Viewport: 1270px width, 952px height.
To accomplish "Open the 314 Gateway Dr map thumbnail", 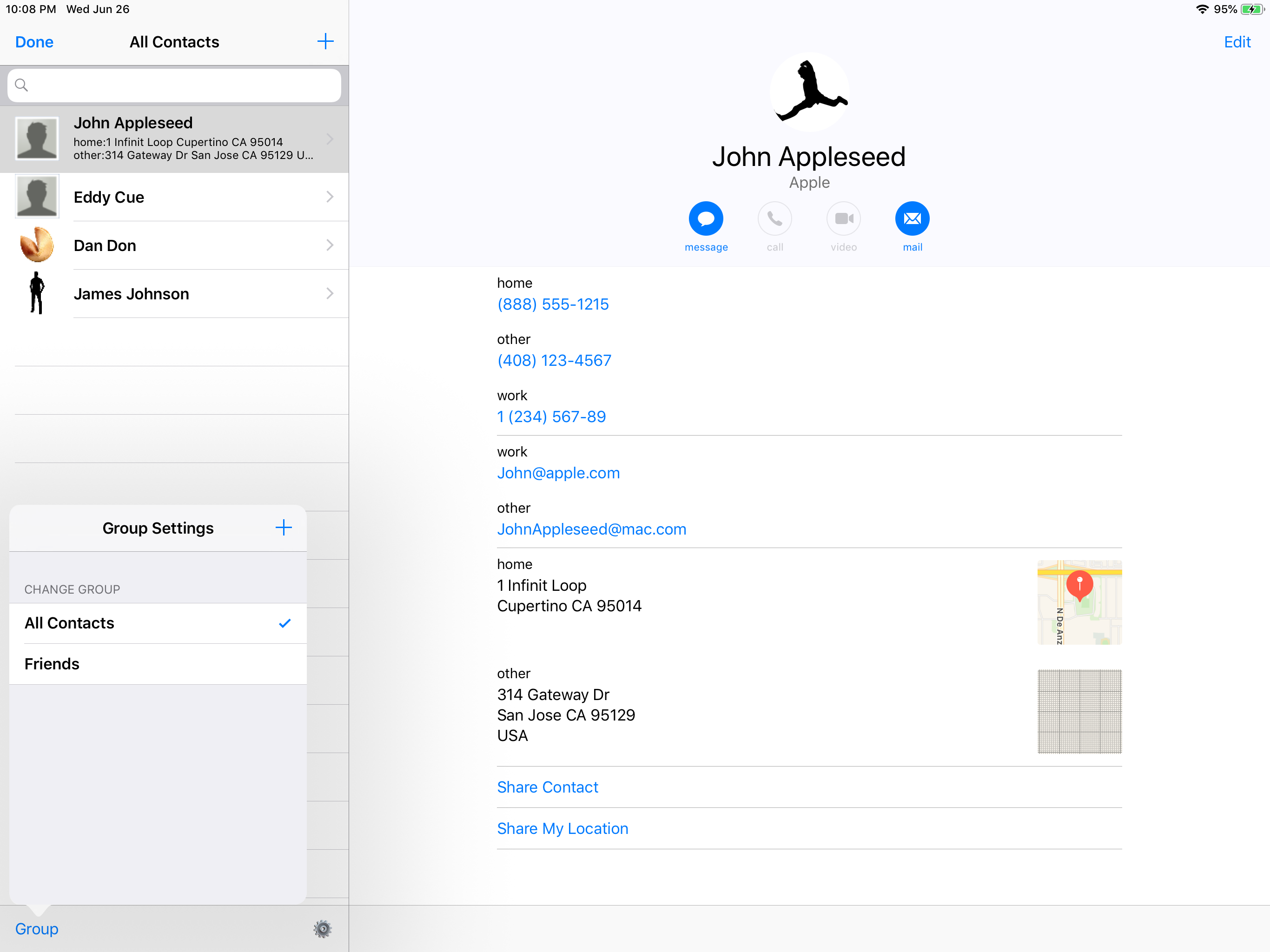I will 1079,711.
